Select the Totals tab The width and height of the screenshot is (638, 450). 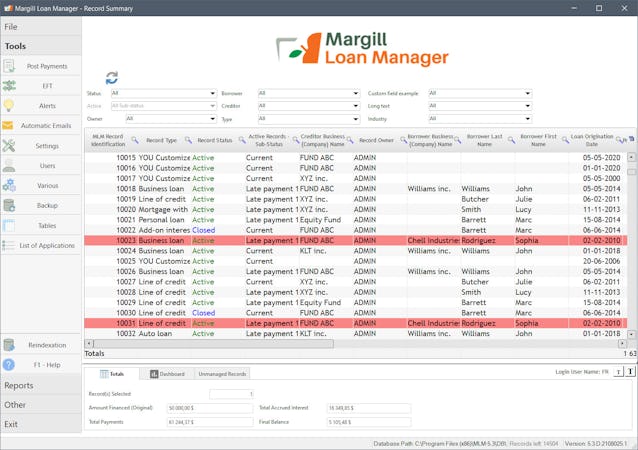[112, 374]
